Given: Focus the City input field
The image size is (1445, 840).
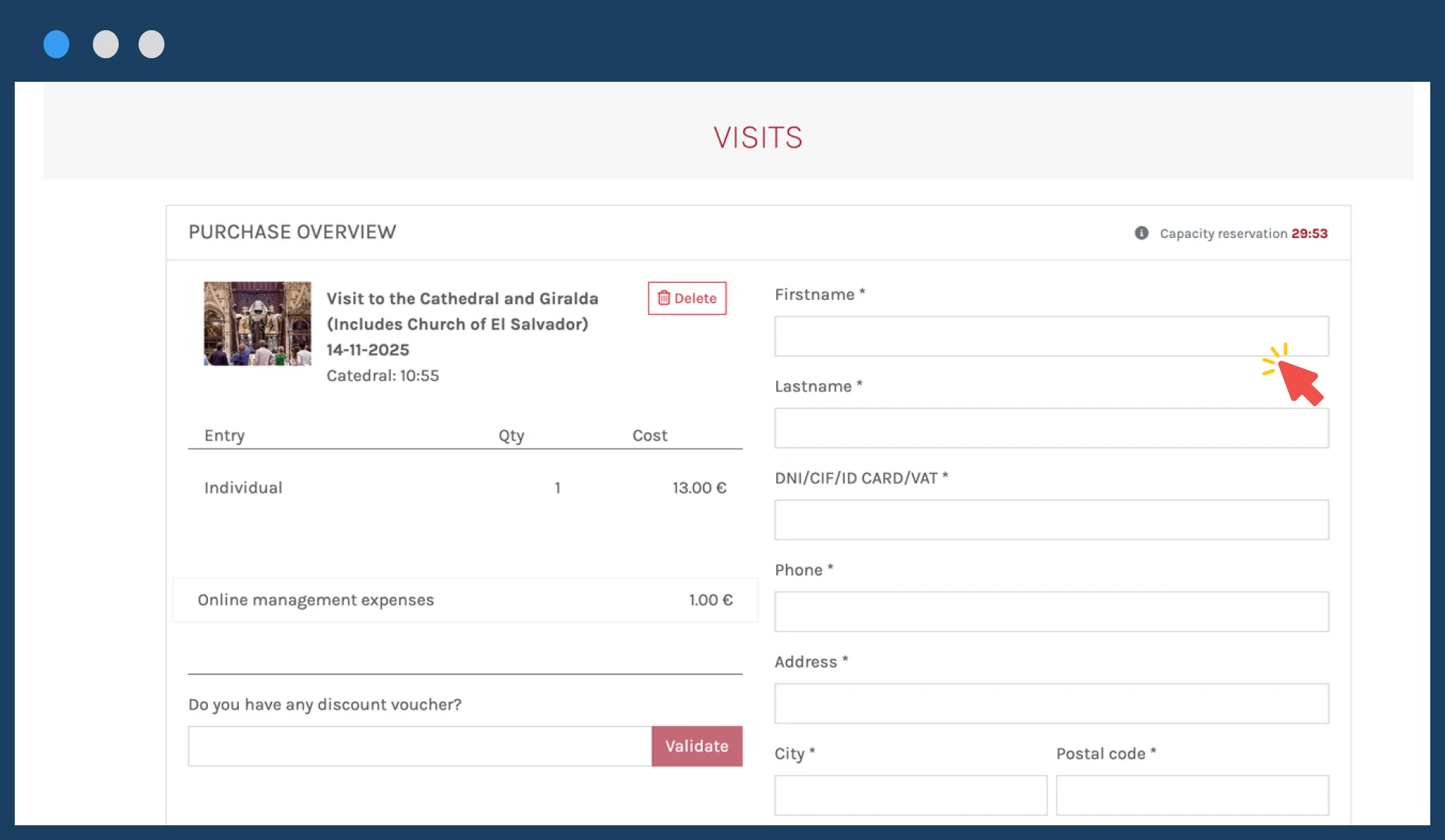Looking at the screenshot, I should click(910, 795).
